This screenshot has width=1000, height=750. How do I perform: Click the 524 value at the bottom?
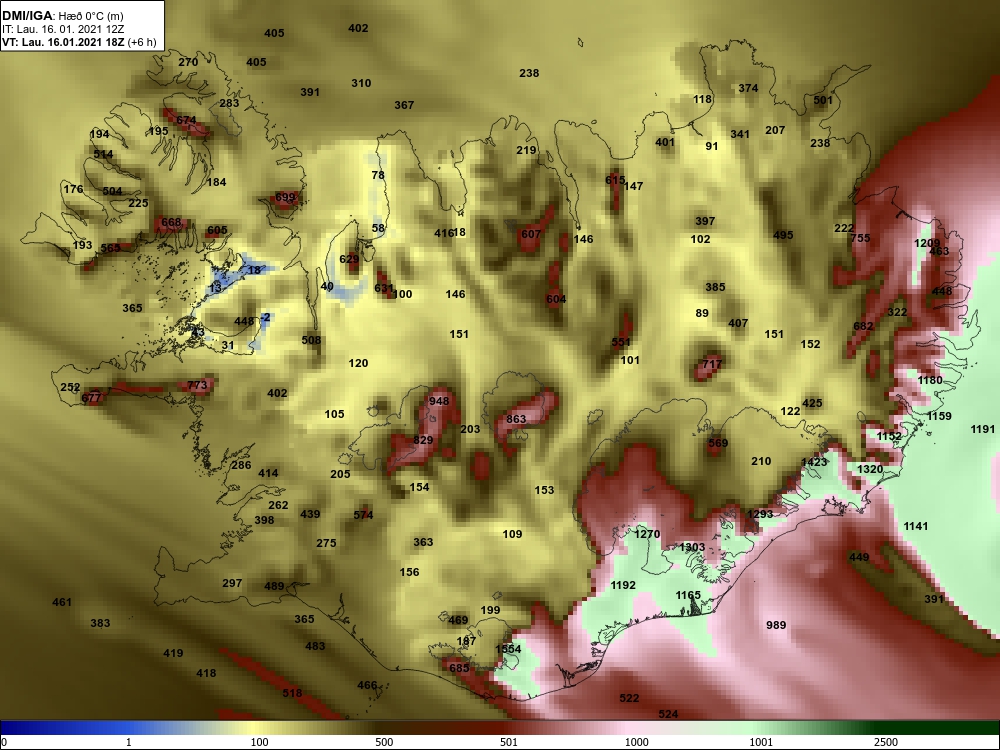tap(668, 714)
